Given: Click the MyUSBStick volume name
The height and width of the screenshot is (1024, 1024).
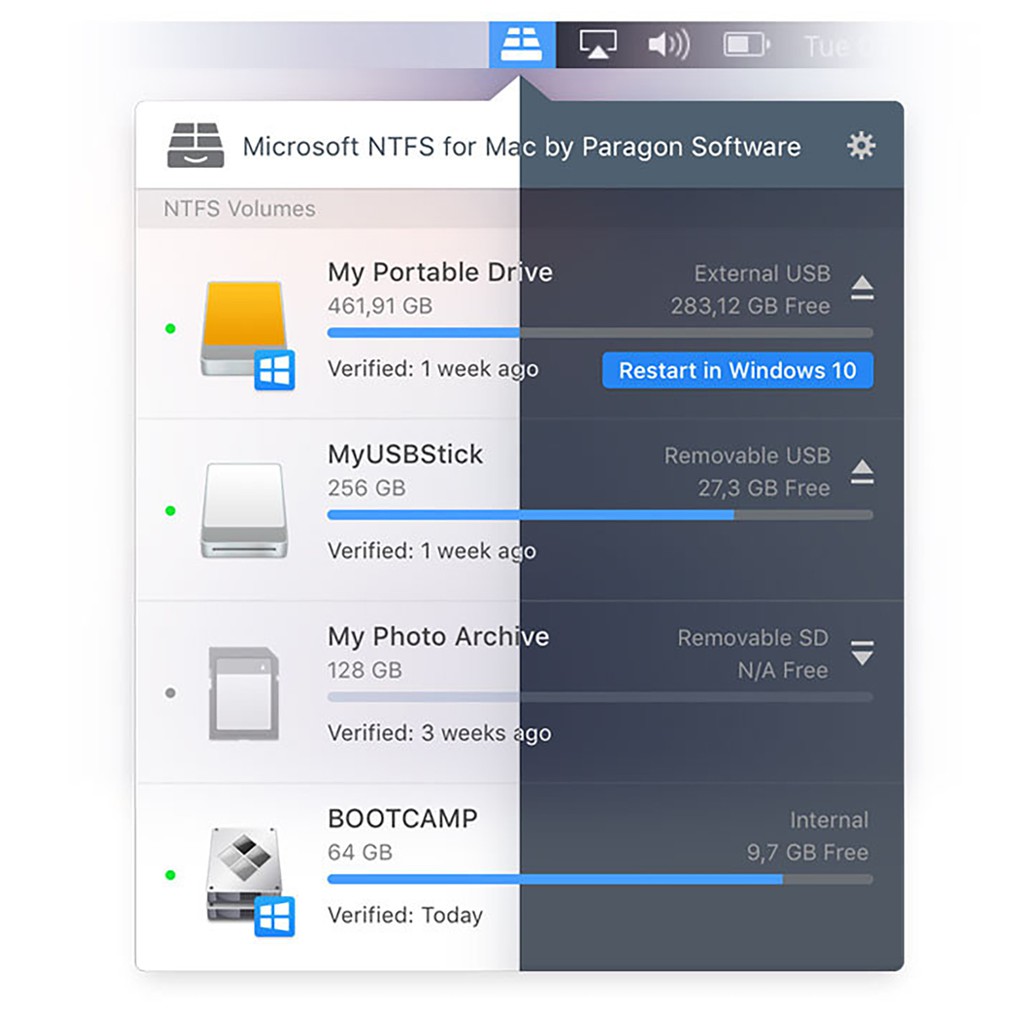Looking at the screenshot, I should point(405,454).
